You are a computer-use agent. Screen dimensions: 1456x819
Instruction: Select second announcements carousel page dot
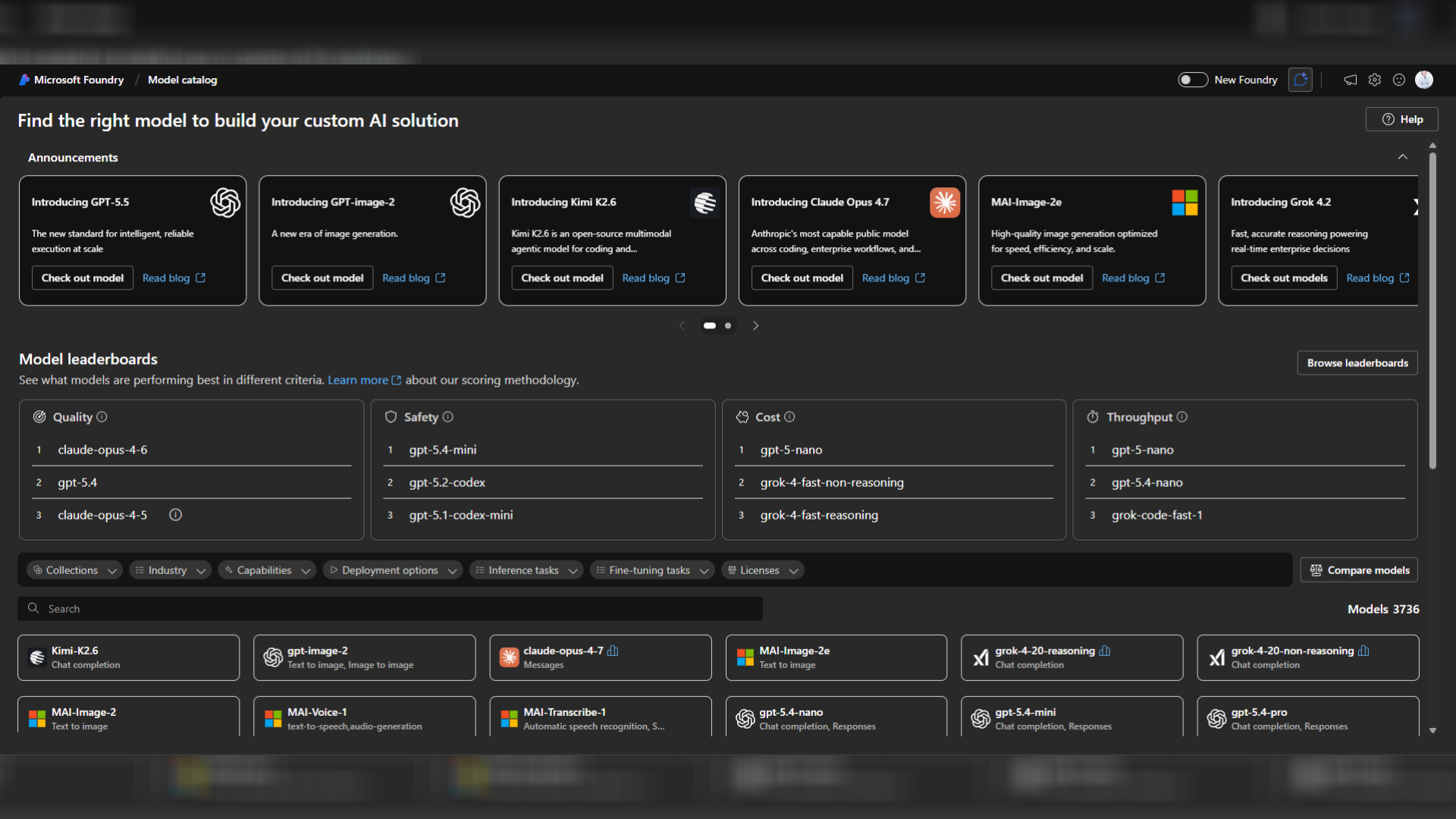[x=728, y=325]
